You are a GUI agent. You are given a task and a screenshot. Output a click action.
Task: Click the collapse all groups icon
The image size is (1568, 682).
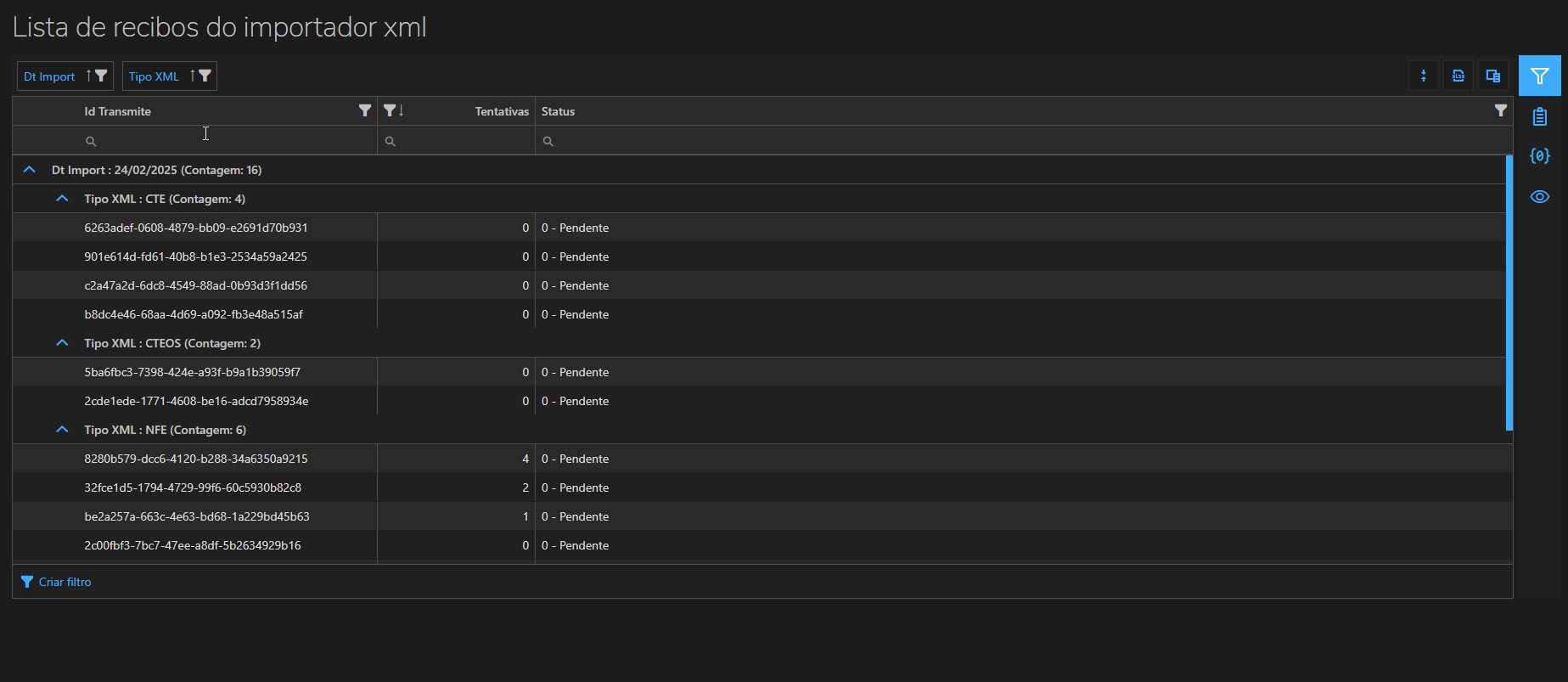pyautogui.click(x=1424, y=76)
